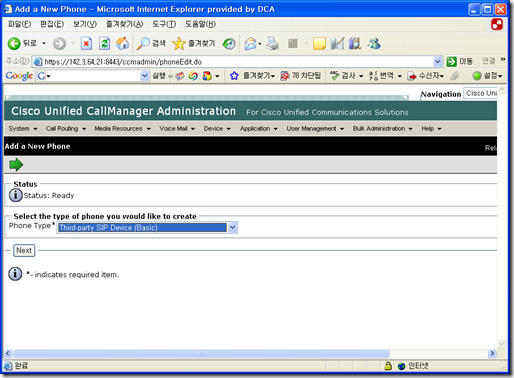Click the 실행 button in Google toolbar
The width and height of the screenshot is (514, 378).
point(159,76)
